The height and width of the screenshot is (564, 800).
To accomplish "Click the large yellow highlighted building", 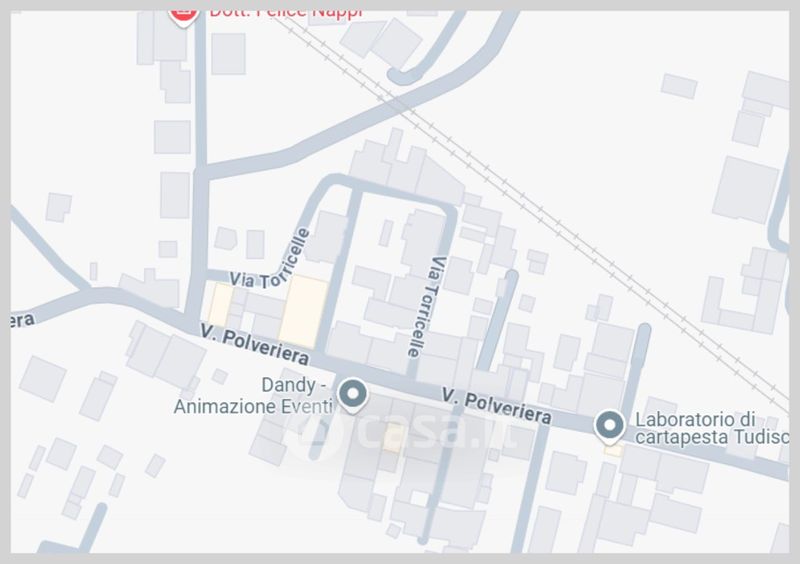I will (x=304, y=311).
